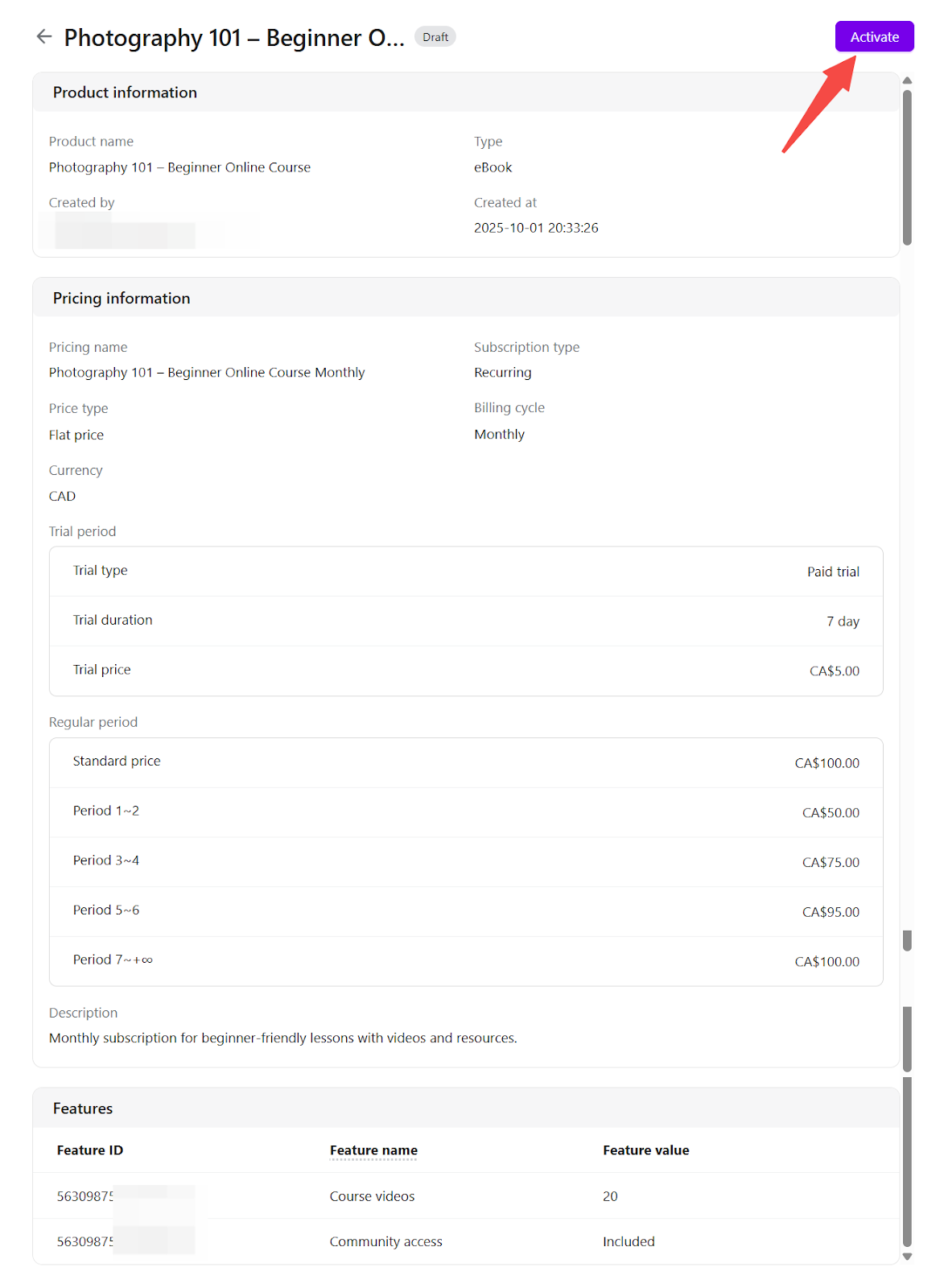Go back using the left arrow icon

[x=44, y=36]
